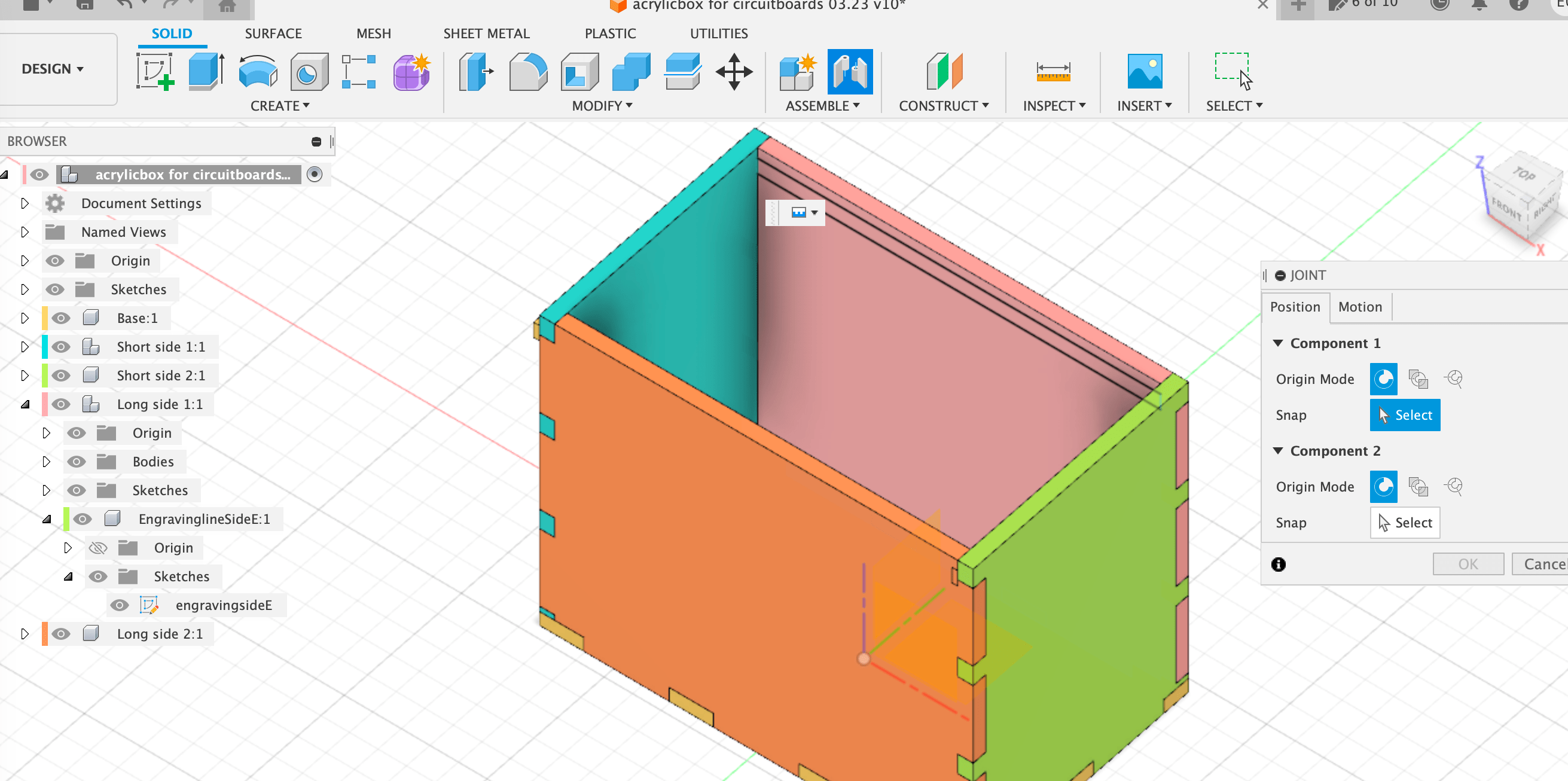Show the hidden Origin under EngravinglineSideE
The image size is (1568, 781).
click(98, 548)
